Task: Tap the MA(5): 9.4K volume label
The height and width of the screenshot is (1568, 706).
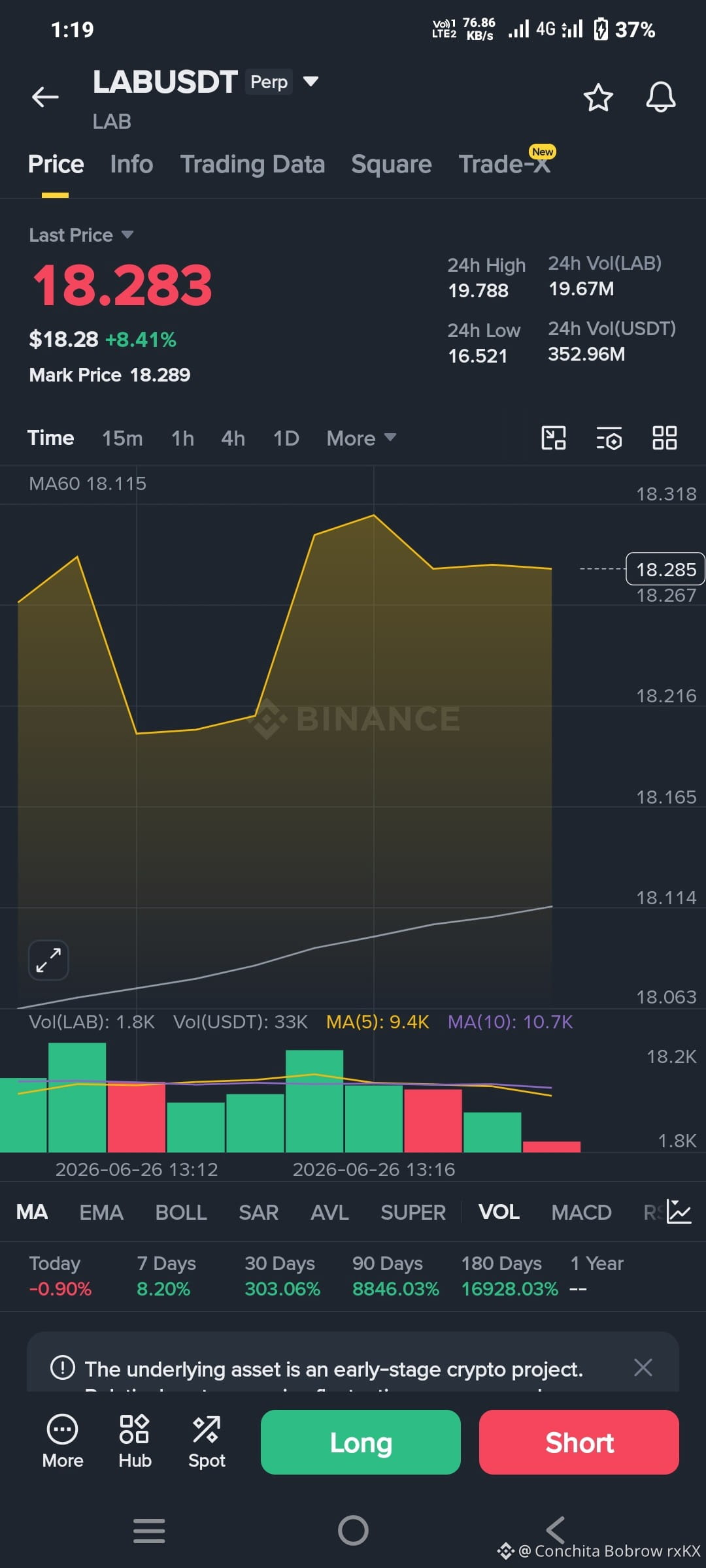Action: point(378,1022)
